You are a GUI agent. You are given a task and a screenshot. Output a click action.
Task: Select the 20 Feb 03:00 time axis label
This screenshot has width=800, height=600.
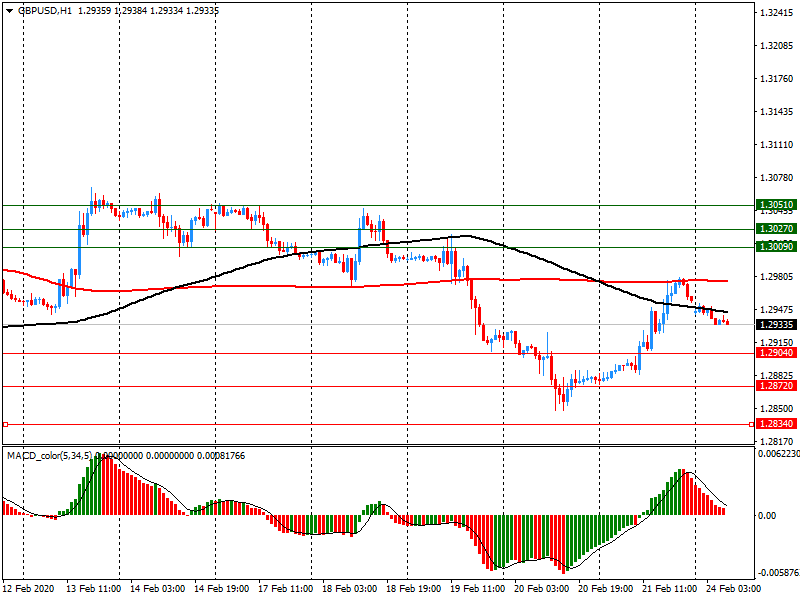pos(541,588)
